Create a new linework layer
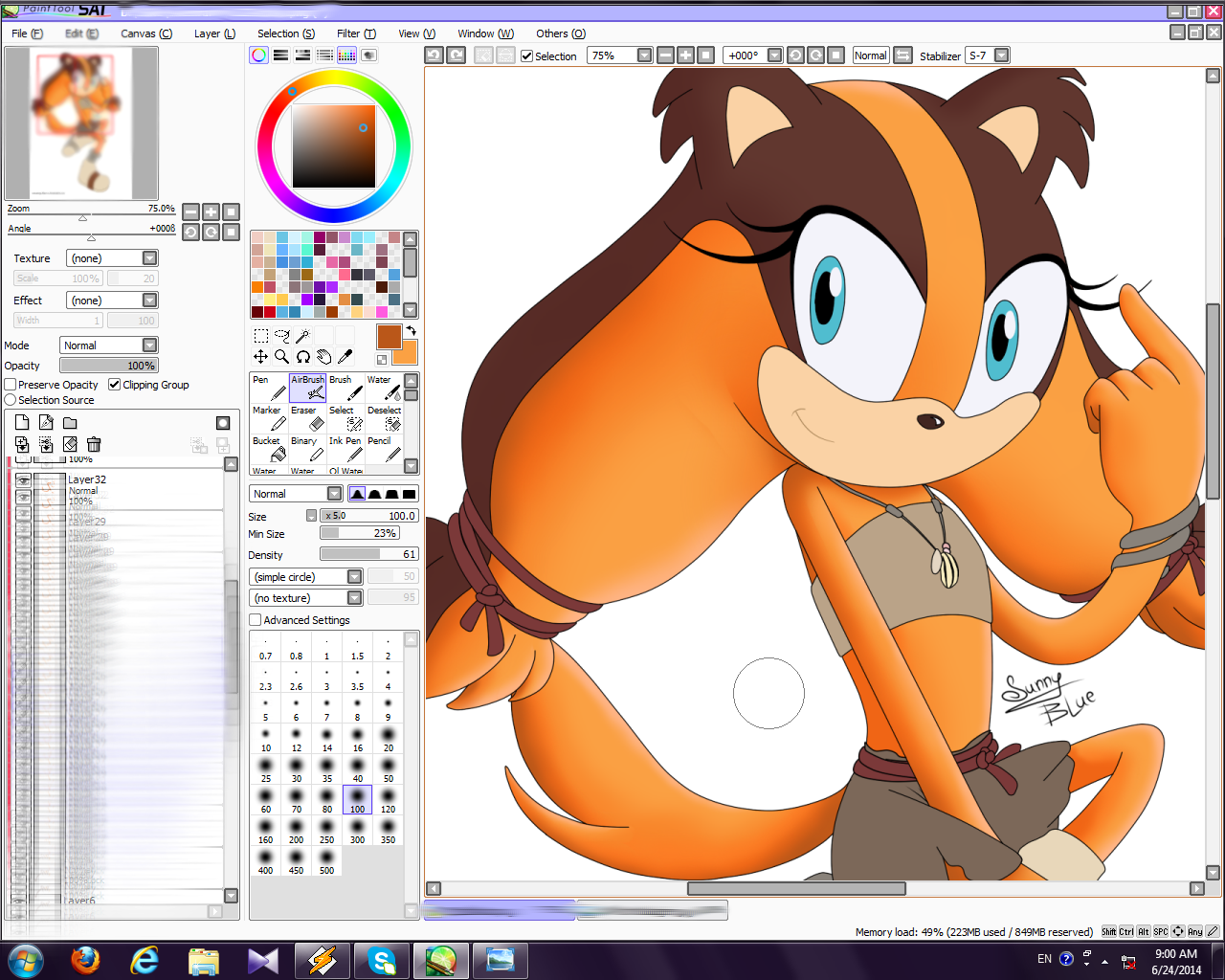This screenshot has height=980, width=1225. 46,423
